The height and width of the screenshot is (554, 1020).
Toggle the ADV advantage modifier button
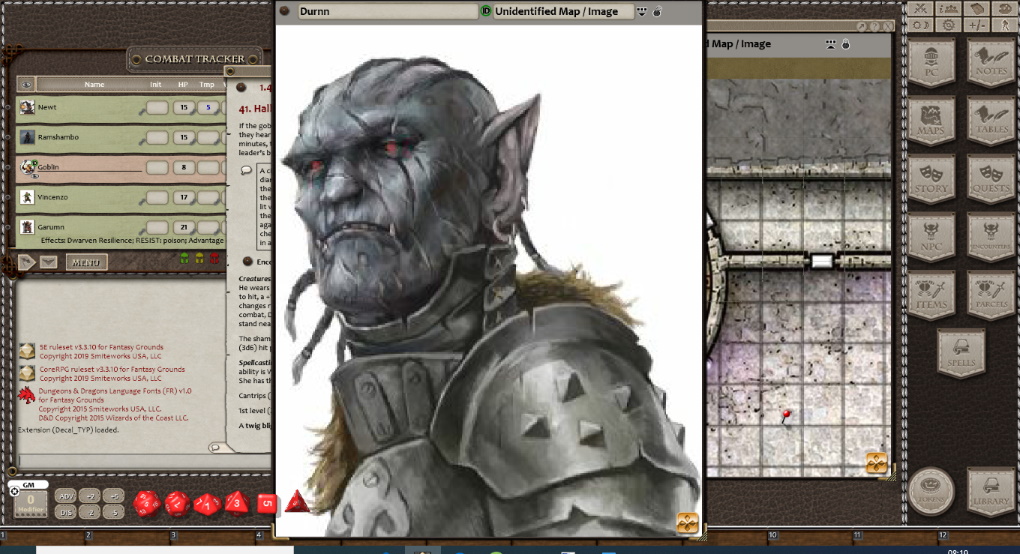[x=66, y=496]
